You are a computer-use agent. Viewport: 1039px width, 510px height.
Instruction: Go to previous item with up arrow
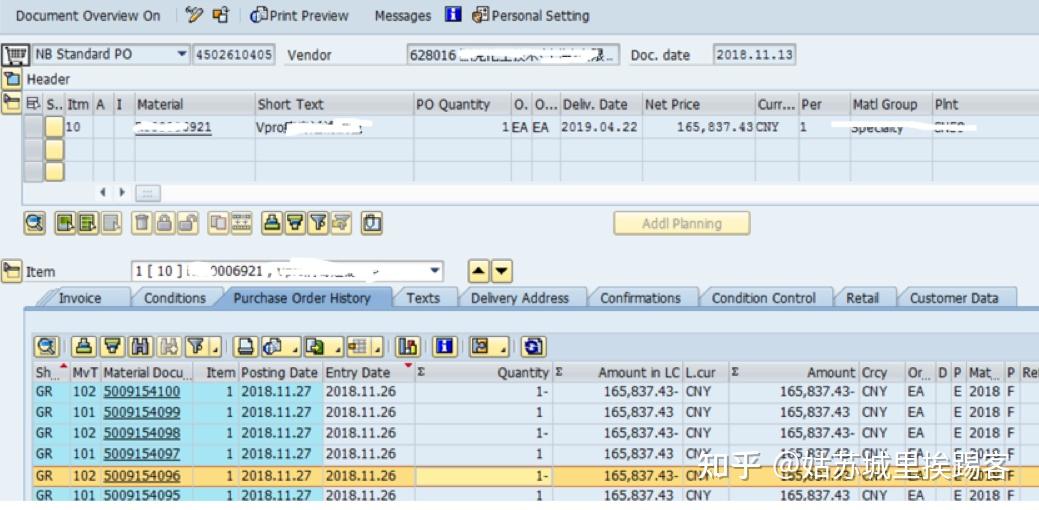478,271
